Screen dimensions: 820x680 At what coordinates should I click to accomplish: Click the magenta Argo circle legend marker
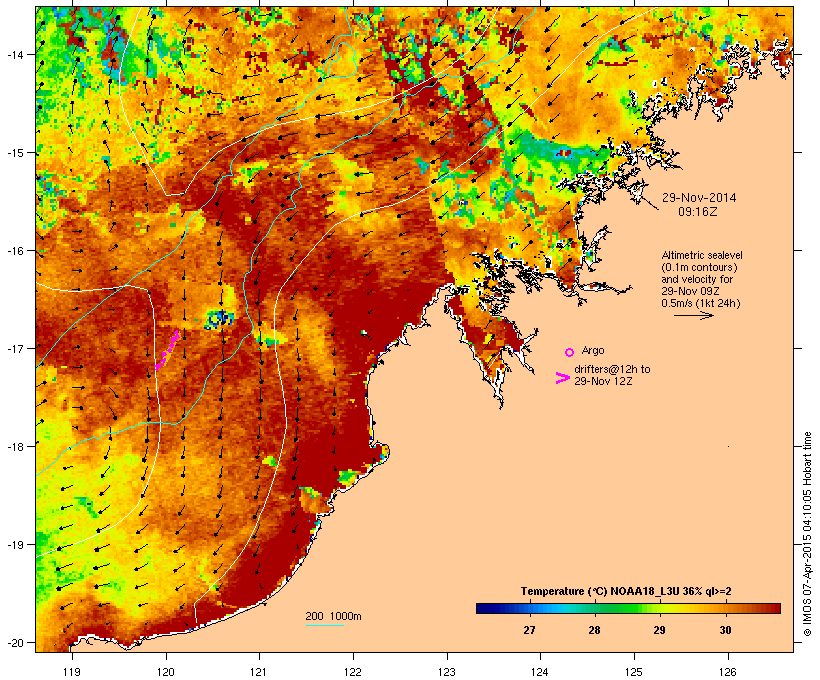coord(570,352)
